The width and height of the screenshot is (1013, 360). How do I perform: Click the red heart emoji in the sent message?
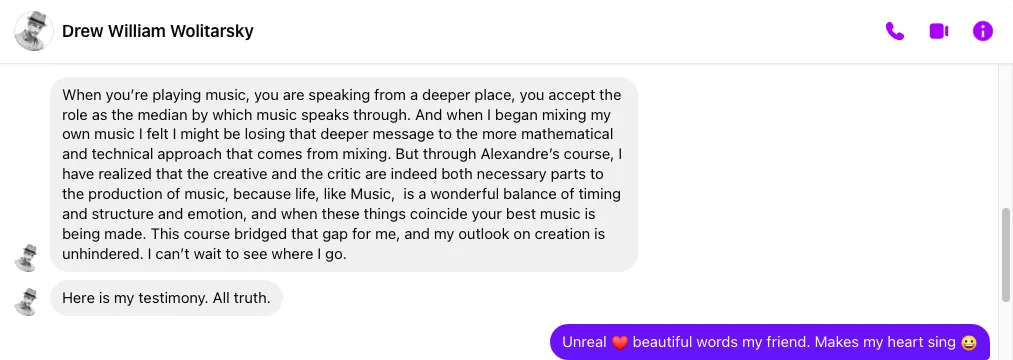[x=620, y=343]
